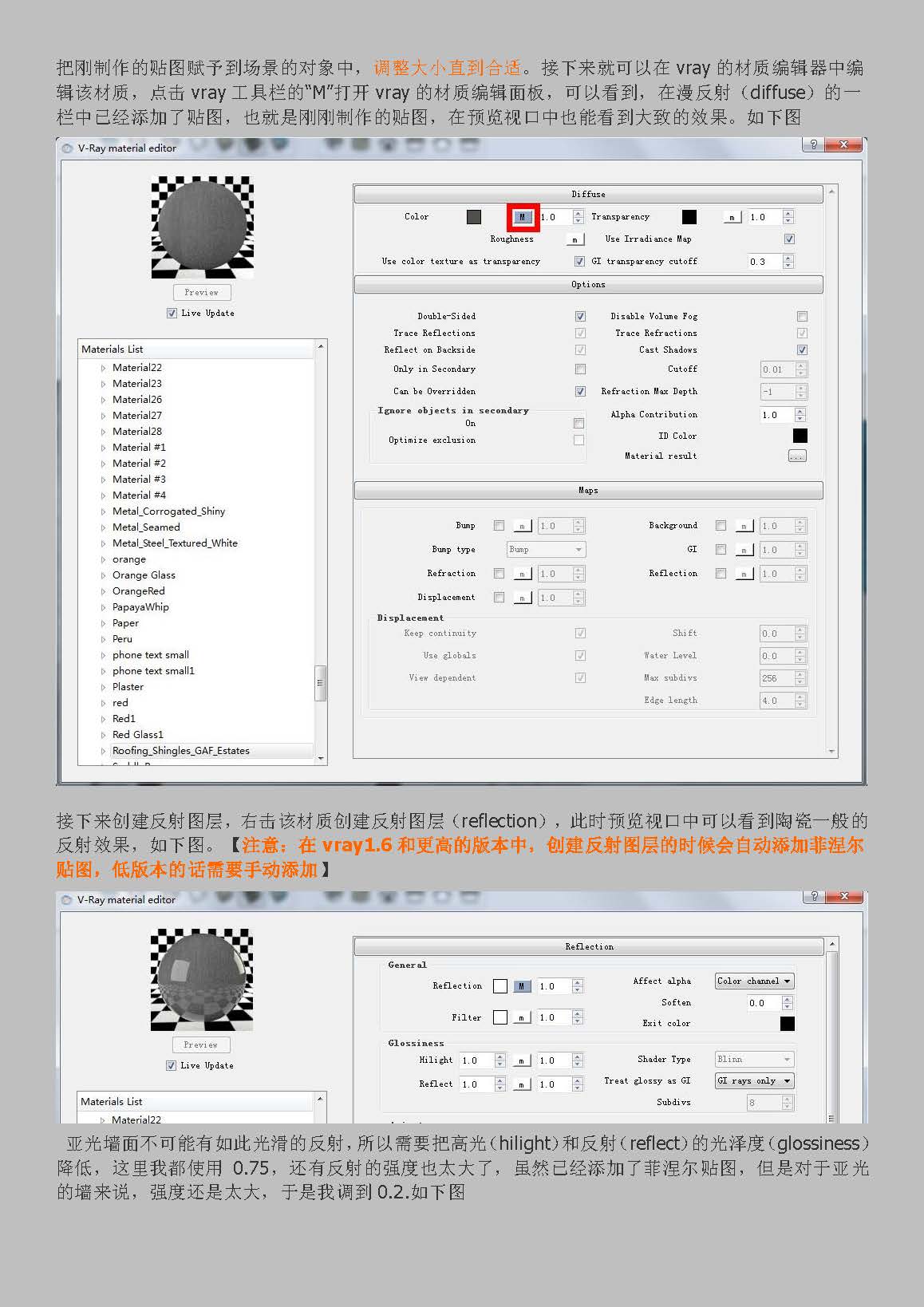Viewport: 924px width, 1307px height.
Task: Open the Bump type dropdown
Action: [547, 550]
